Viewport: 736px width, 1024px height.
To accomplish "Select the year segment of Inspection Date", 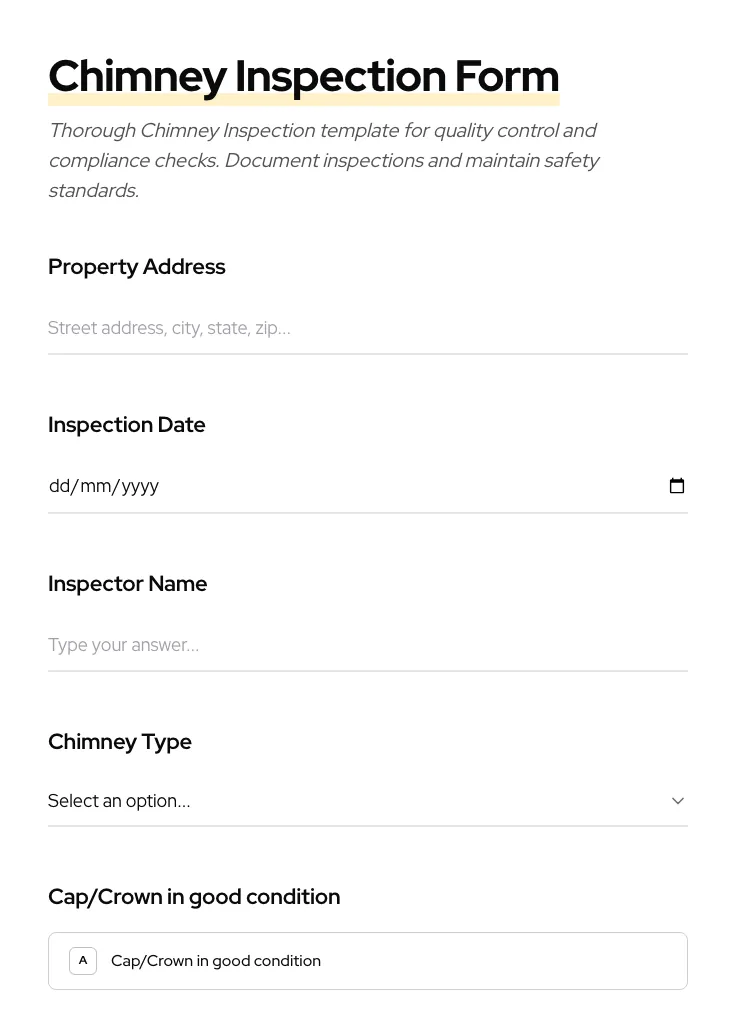I will 140,486.
